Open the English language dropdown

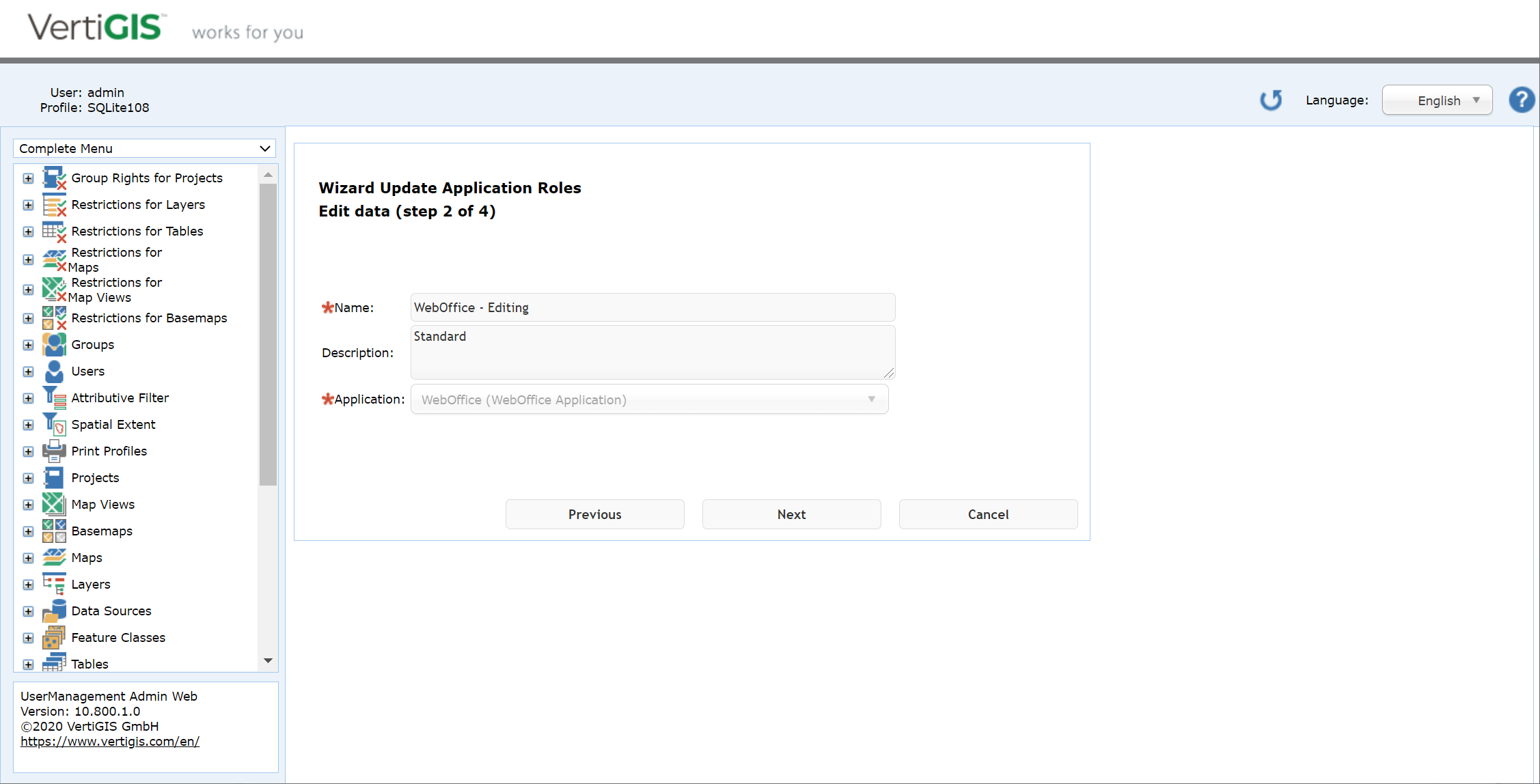click(1437, 100)
